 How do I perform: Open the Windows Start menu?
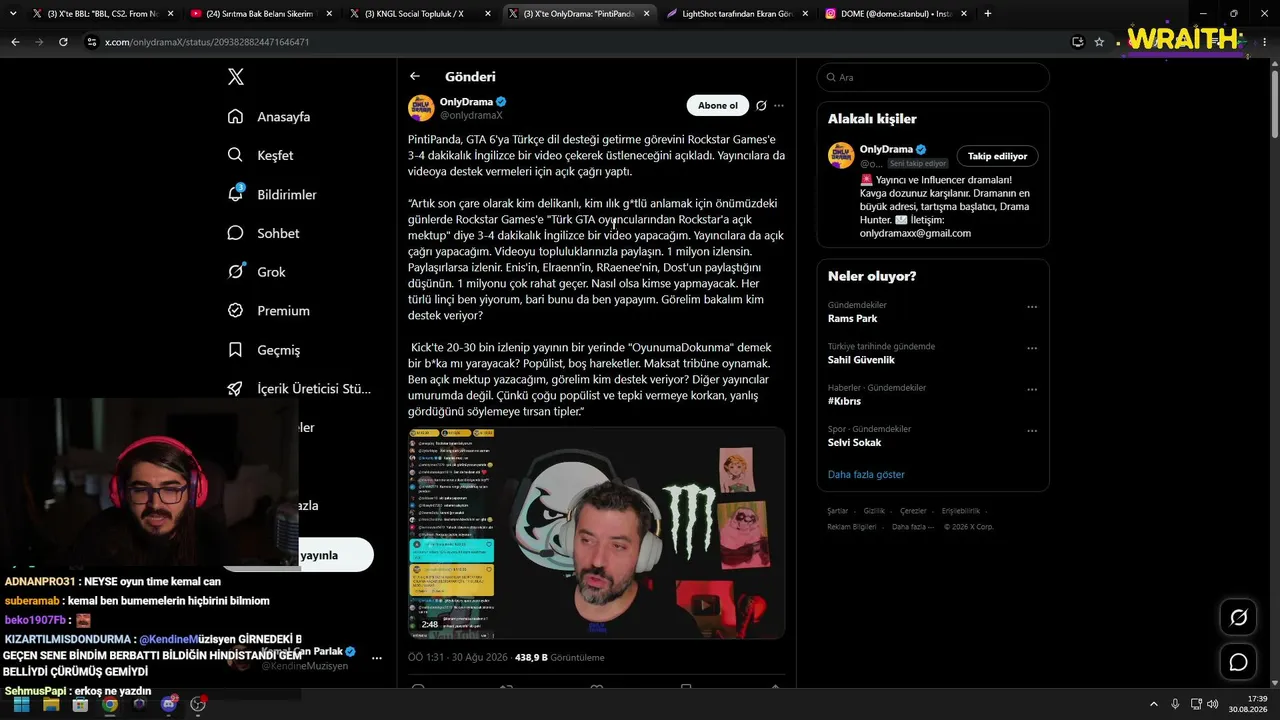click(21, 704)
